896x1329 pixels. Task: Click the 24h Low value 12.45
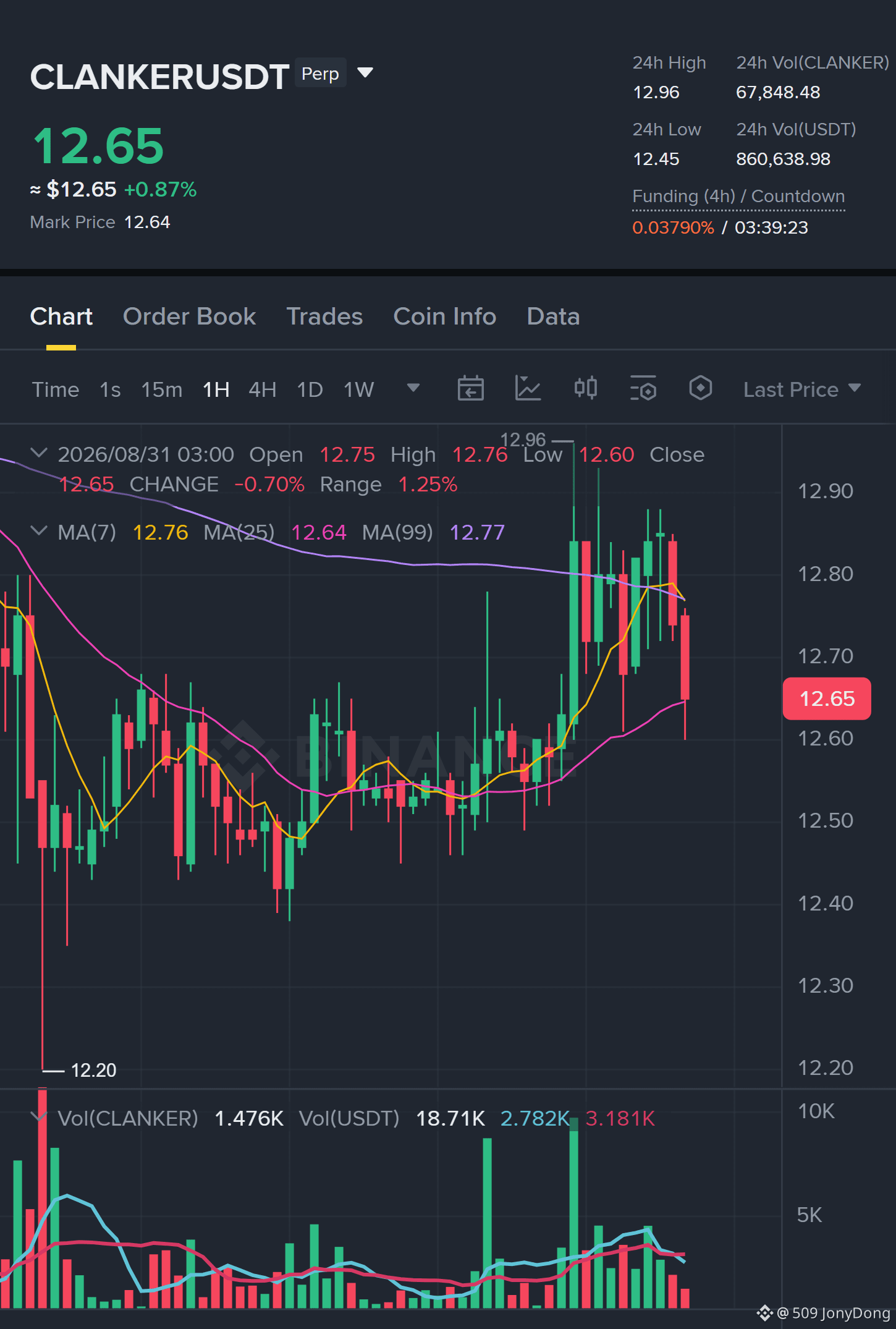656,159
